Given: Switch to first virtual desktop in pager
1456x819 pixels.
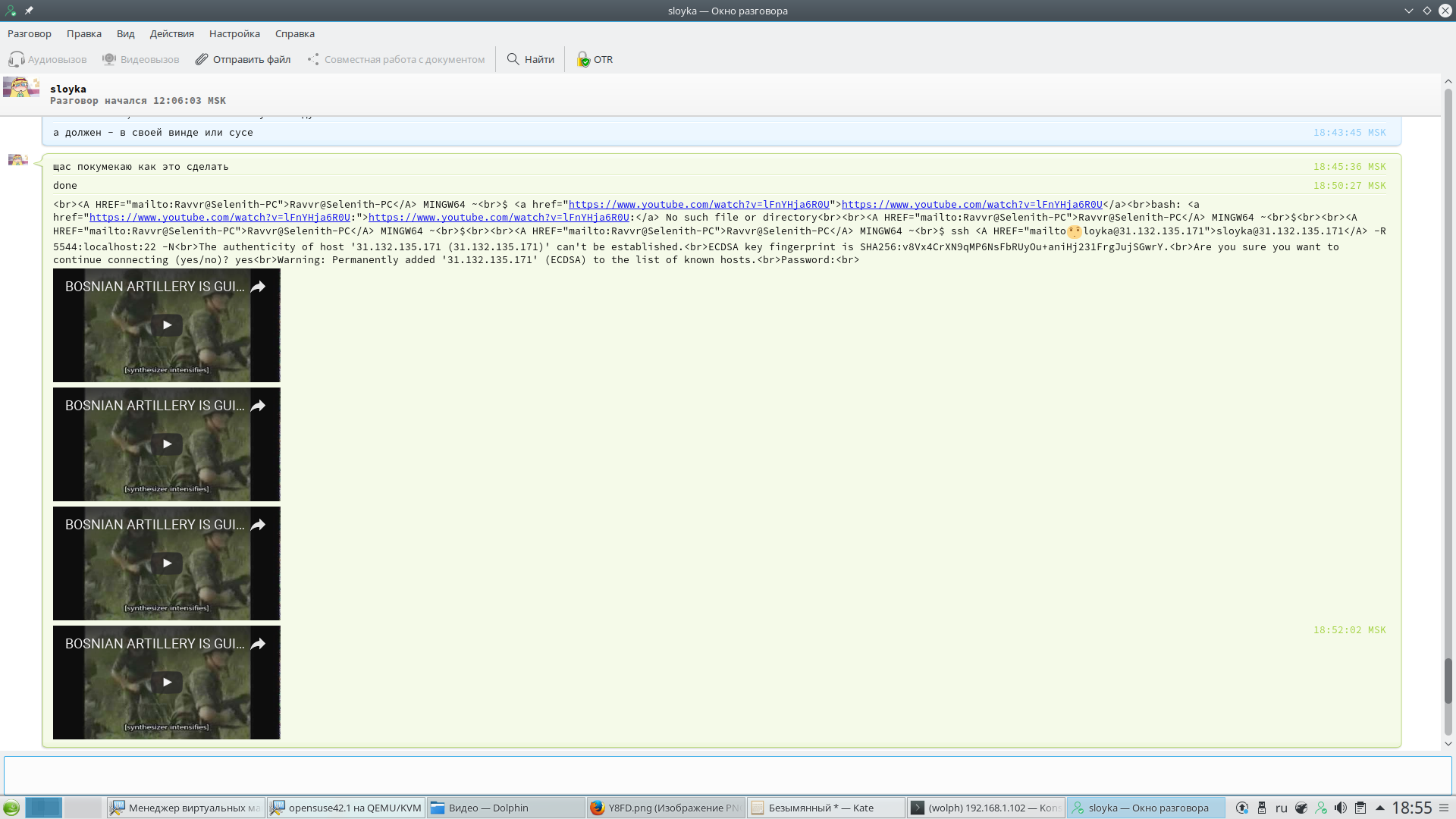Looking at the screenshot, I should click(x=43, y=808).
